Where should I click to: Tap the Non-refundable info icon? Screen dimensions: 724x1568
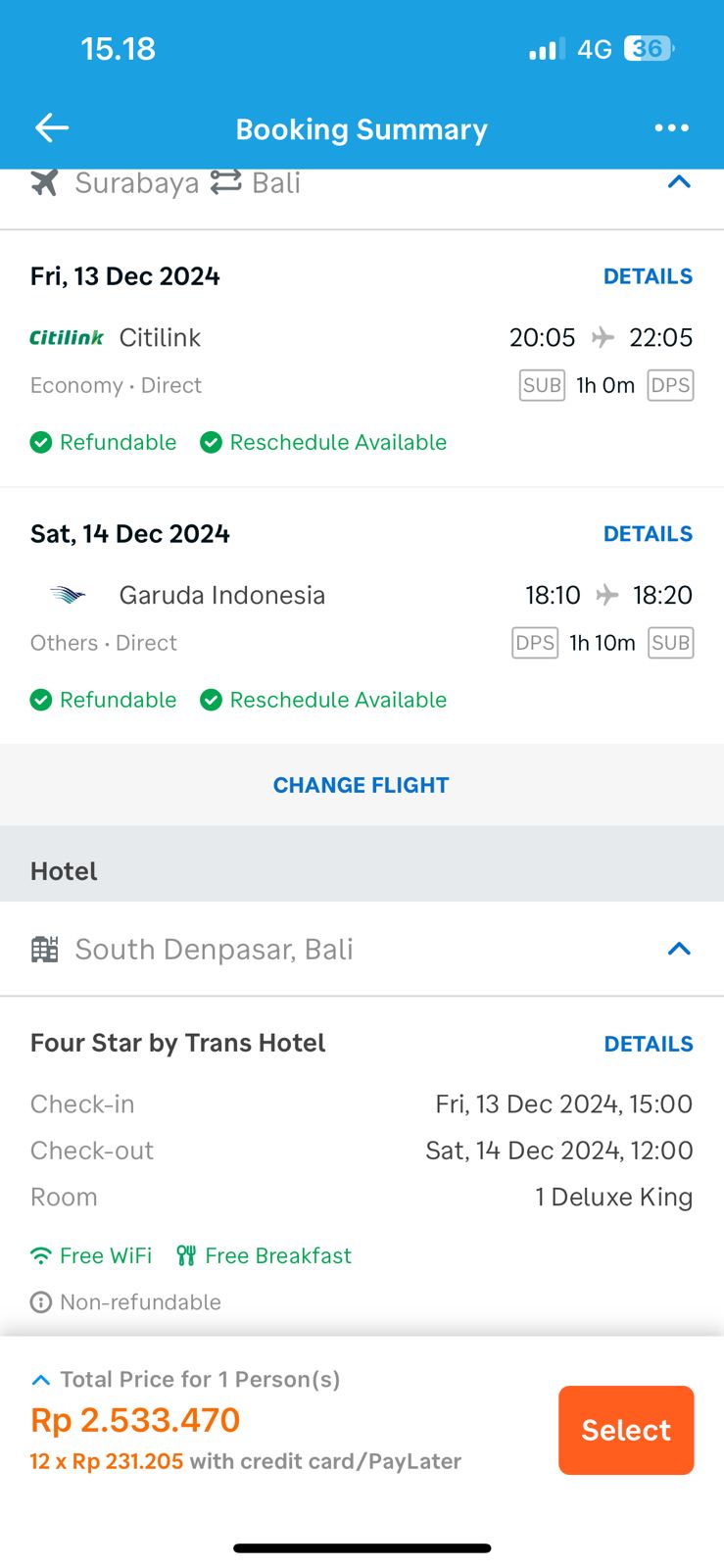pyautogui.click(x=41, y=1302)
